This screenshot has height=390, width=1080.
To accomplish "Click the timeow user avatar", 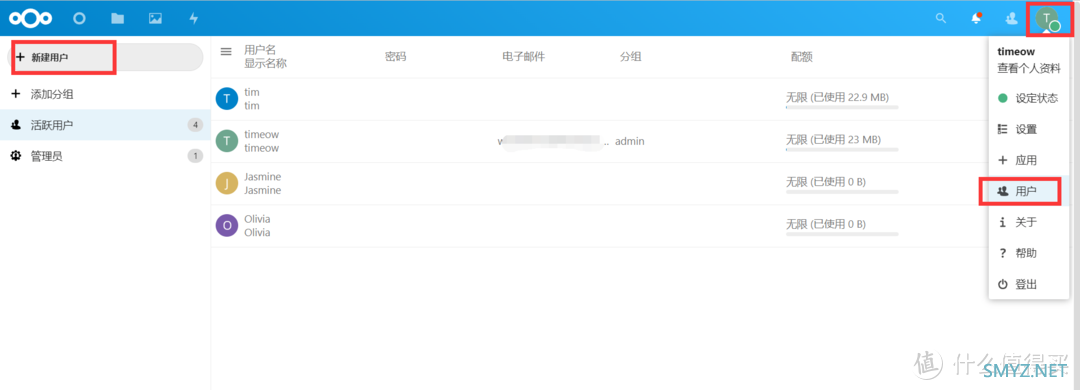I will pyautogui.click(x=227, y=141).
